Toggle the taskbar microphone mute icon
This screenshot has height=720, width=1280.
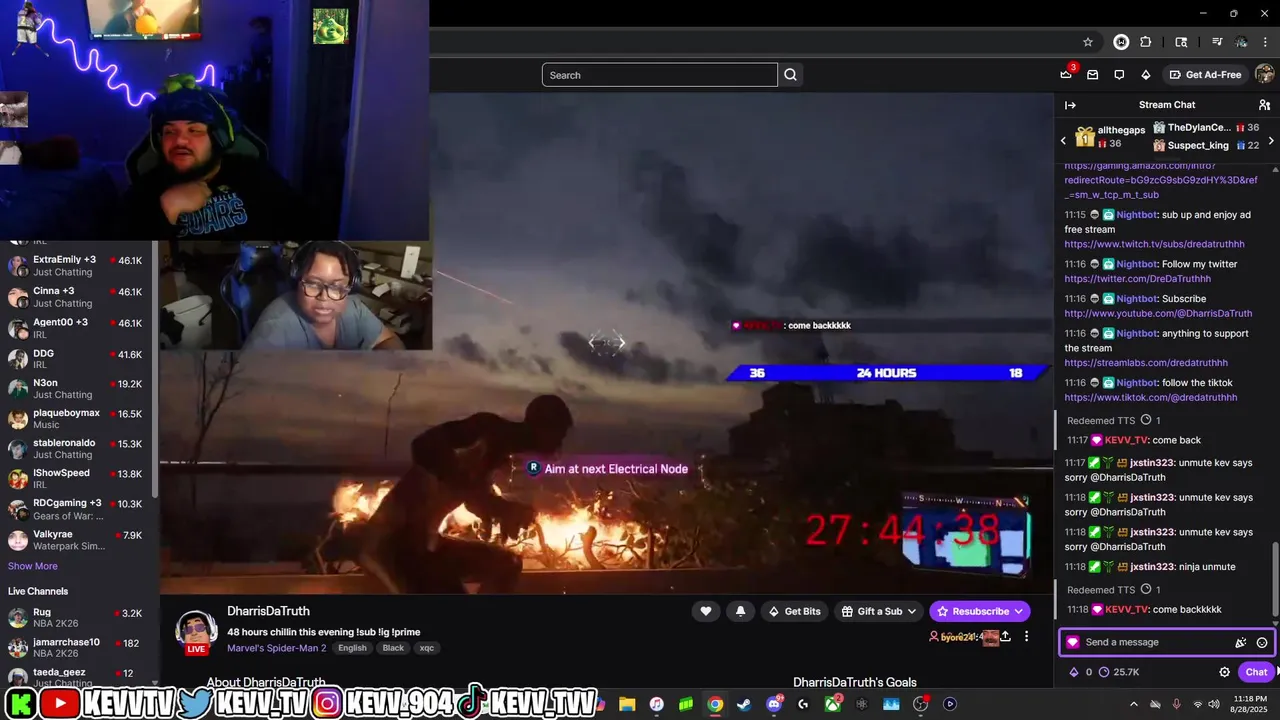click(x=1176, y=704)
